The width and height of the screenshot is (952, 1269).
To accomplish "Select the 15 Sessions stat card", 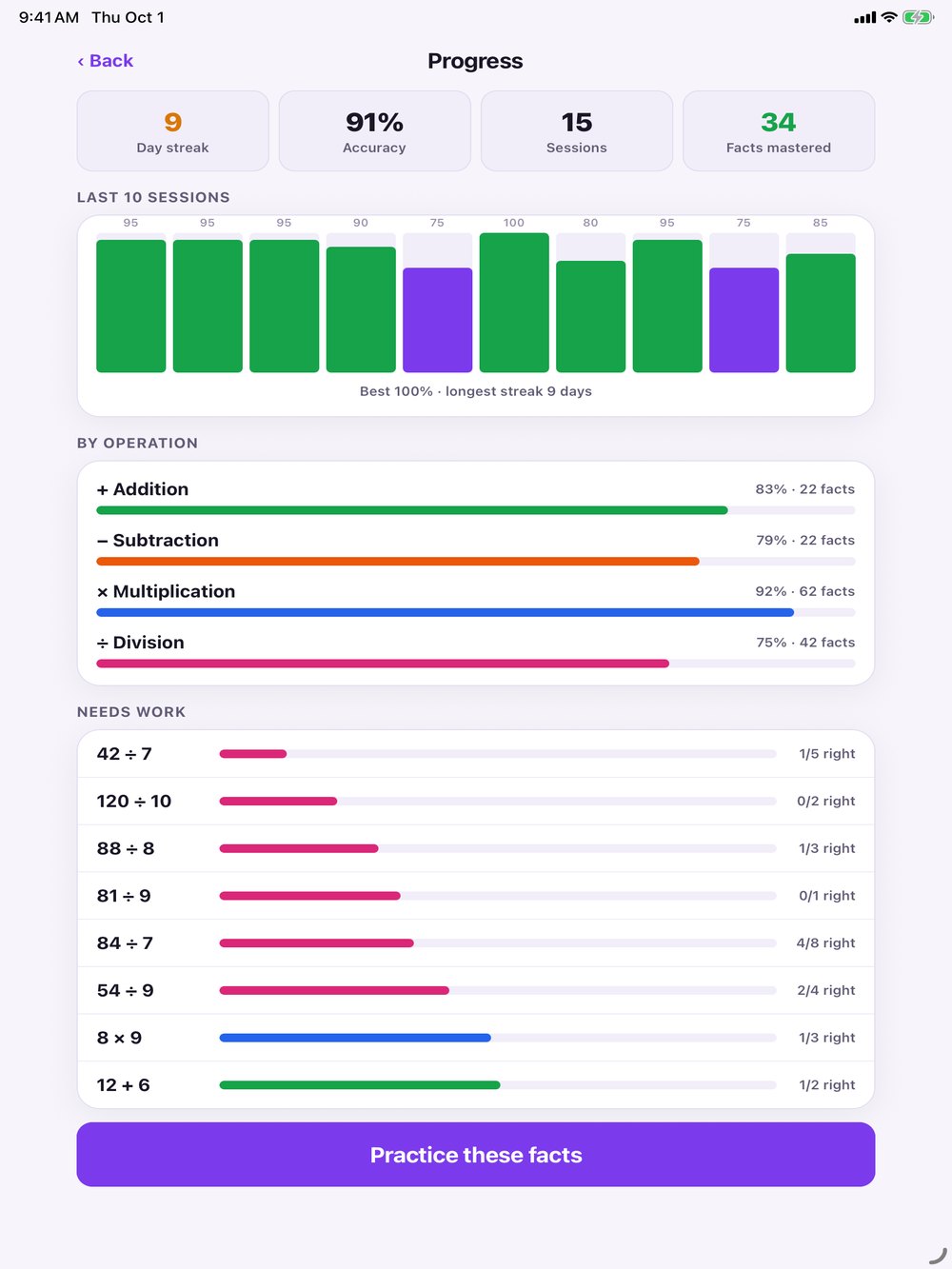I will pyautogui.click(x=577, y=131).
